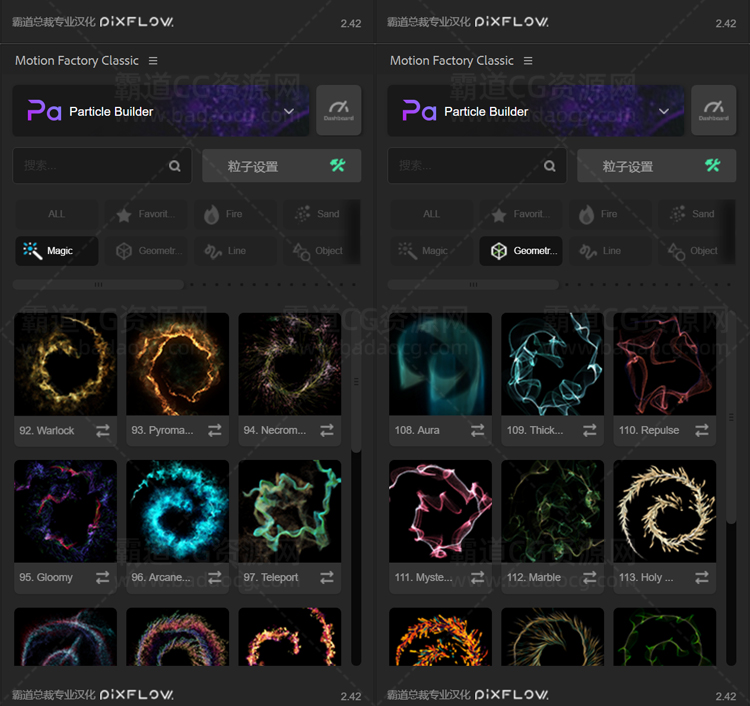The image size is (750, 706).
Task: Click search field in right panel
Action: coord(477,165)
